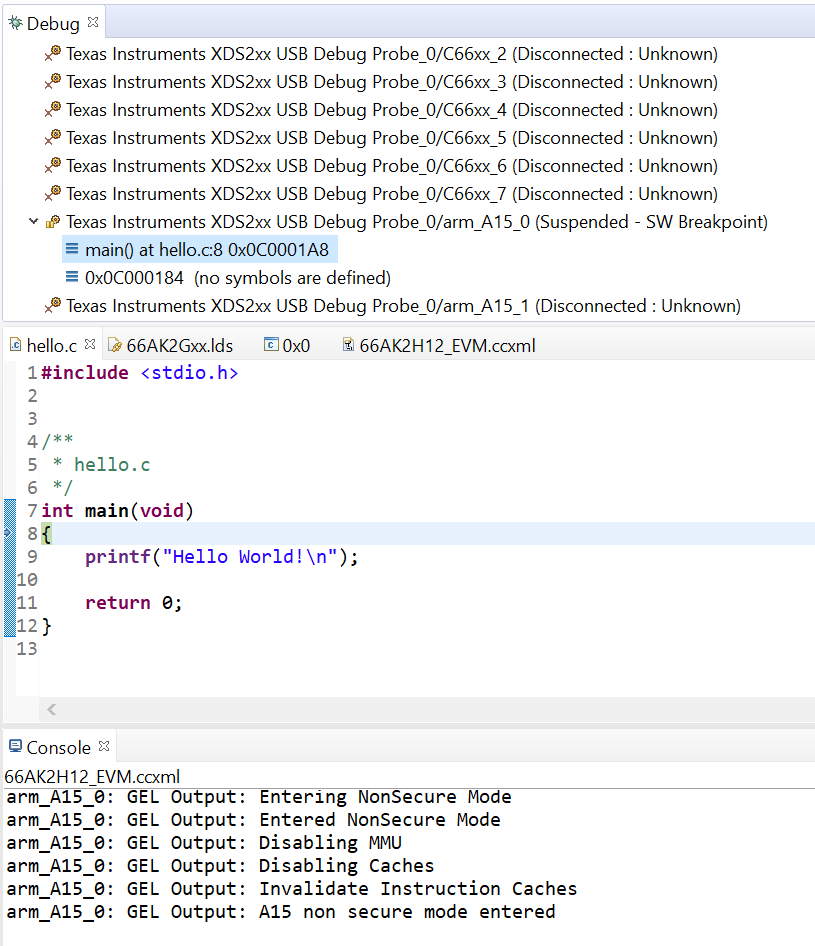Click the hello.c C file icon
This screenshot has width=815, height=946.
click(x=16, y=344)
